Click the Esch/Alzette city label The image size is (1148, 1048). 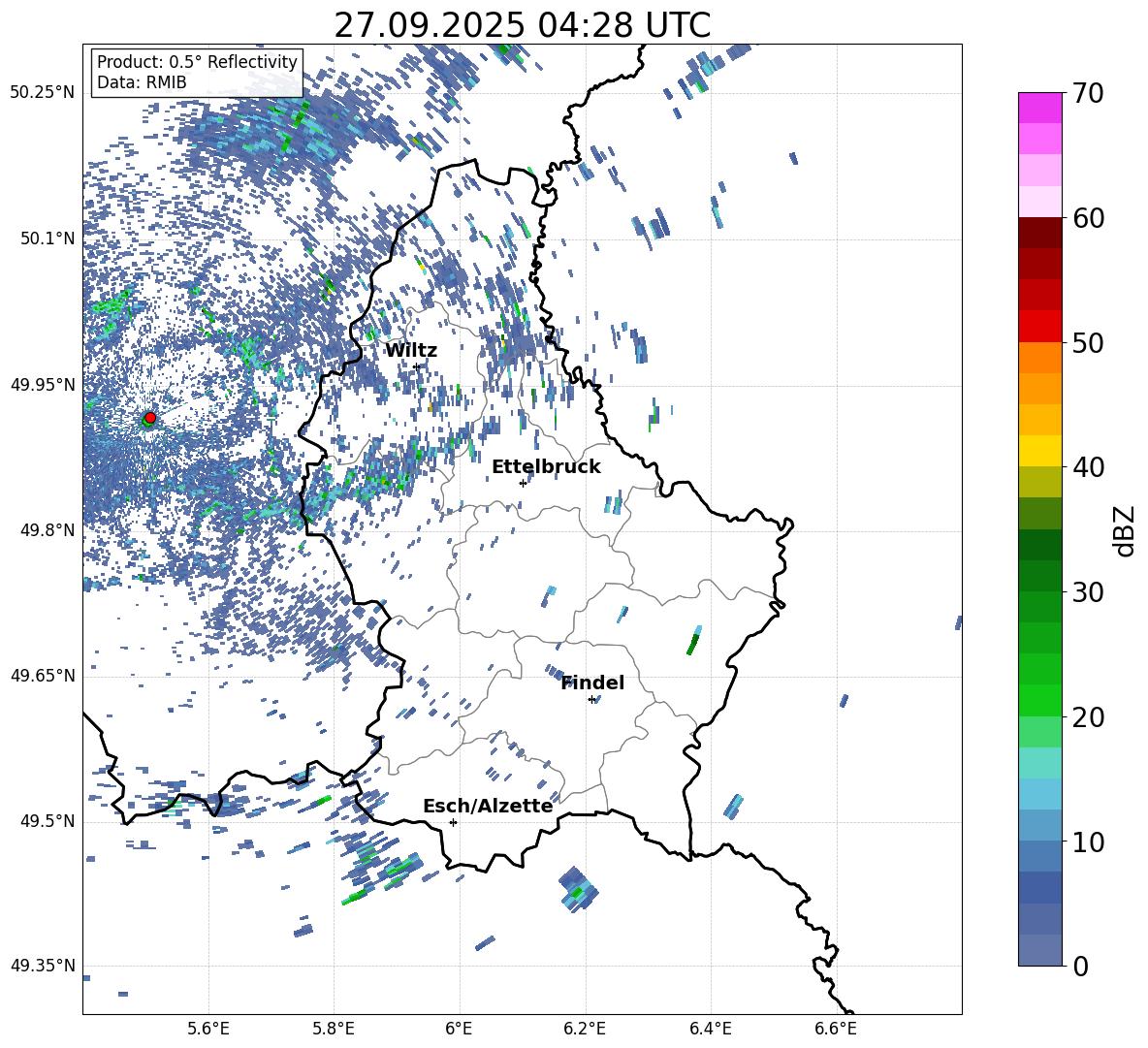[488, 806]
